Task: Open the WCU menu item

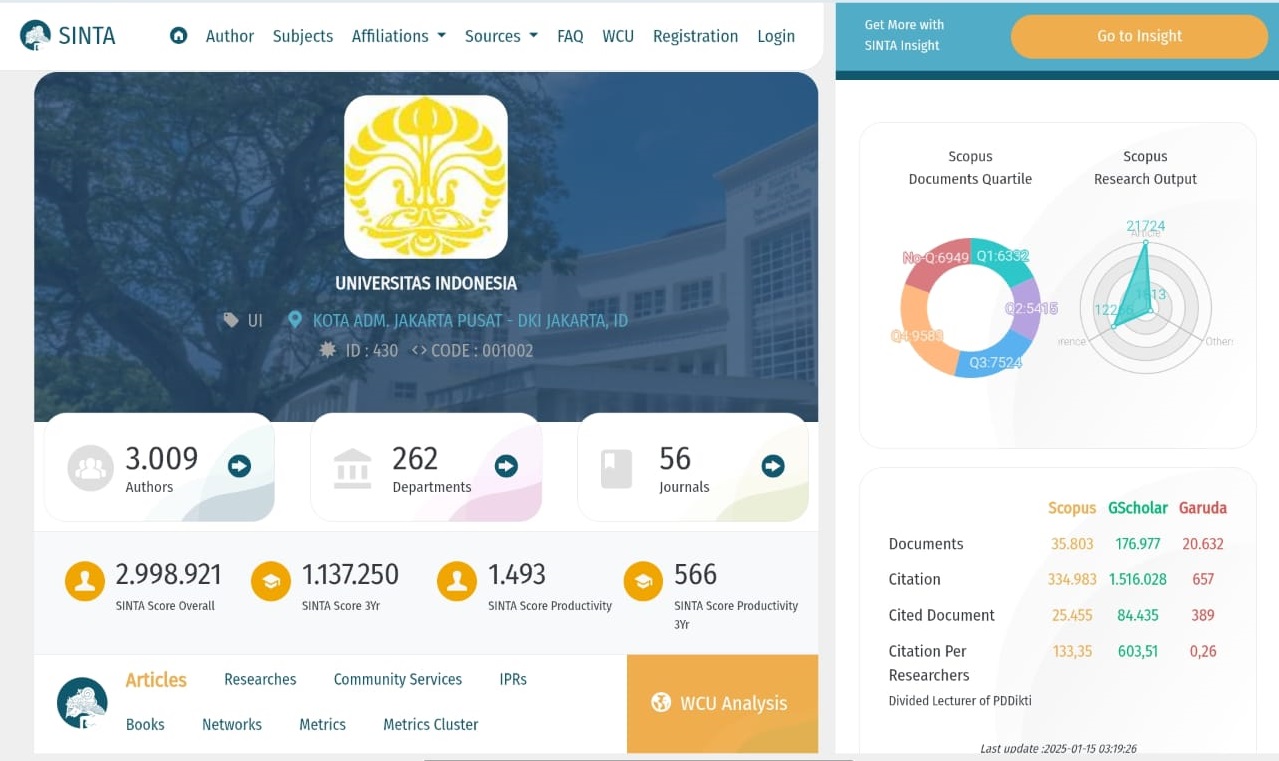Action: [x=618, y=36]
